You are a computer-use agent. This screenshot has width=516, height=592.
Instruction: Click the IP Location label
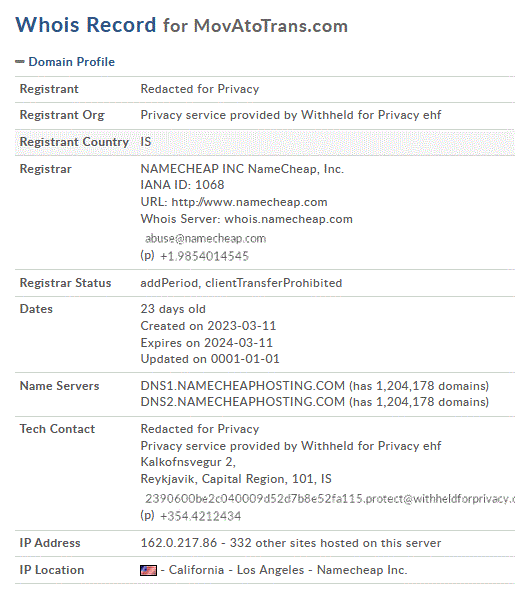tap(52, 570)
